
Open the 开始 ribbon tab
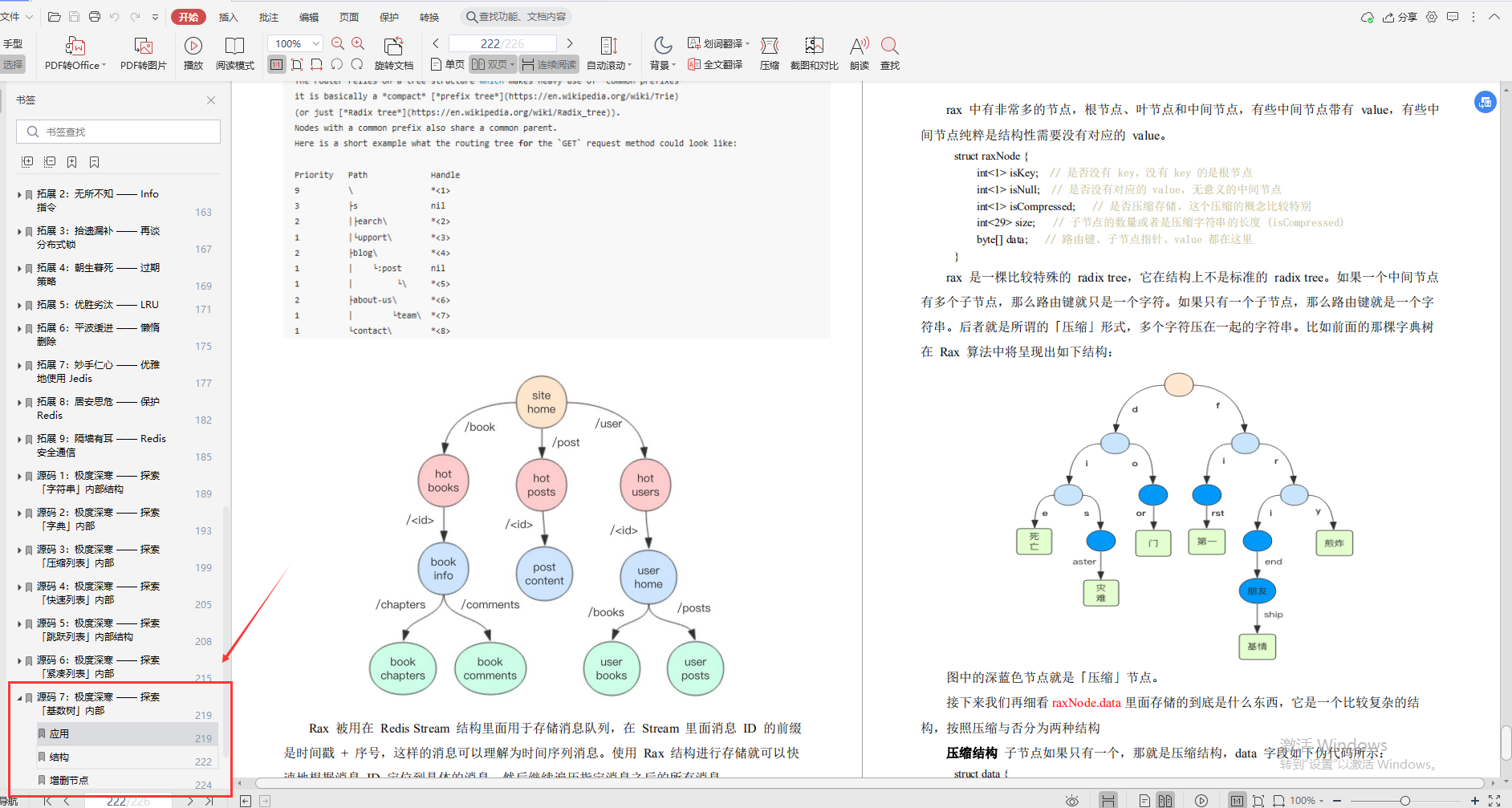coord(189,17)
